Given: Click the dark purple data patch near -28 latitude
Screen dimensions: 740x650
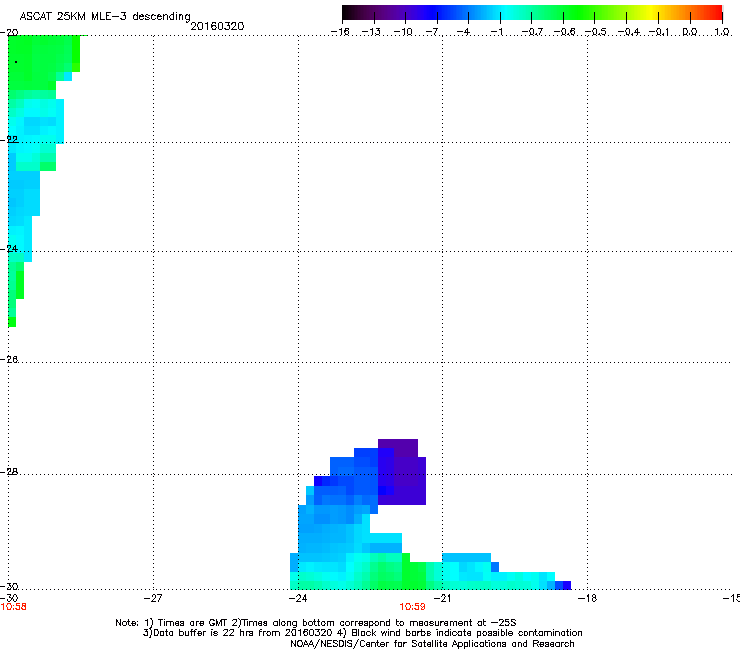Looking at the screenshot, I should click(x=403, y=472).
